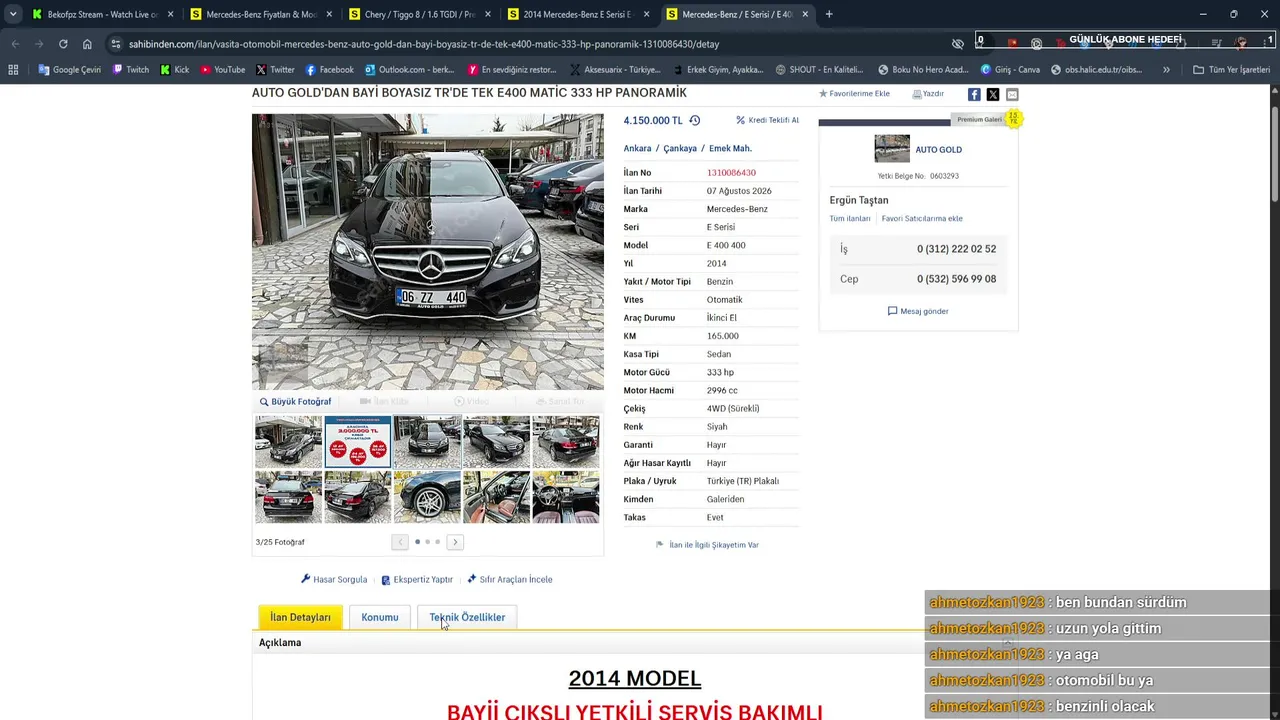Viewport: 1280px width, 720px height.
Task: Open the Facebook bookmark
Action: pos(330,70)
